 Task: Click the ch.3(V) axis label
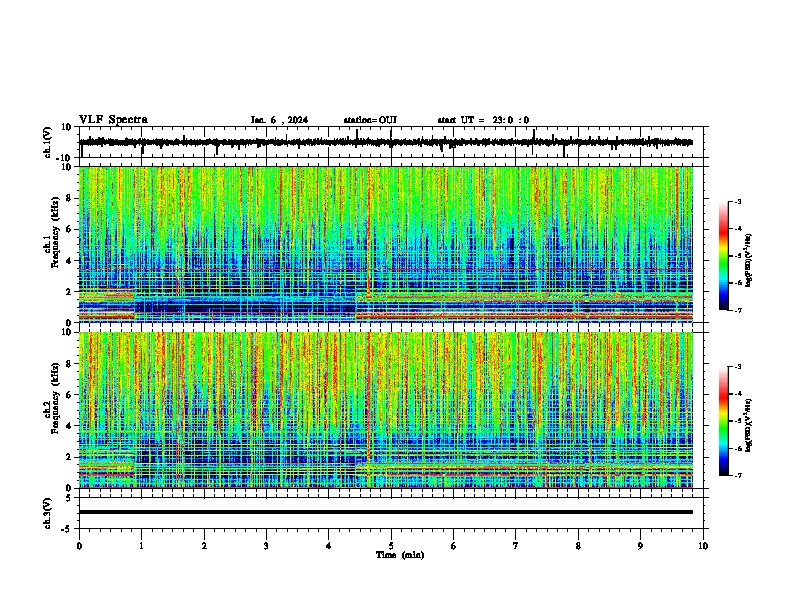coord(48,514)
